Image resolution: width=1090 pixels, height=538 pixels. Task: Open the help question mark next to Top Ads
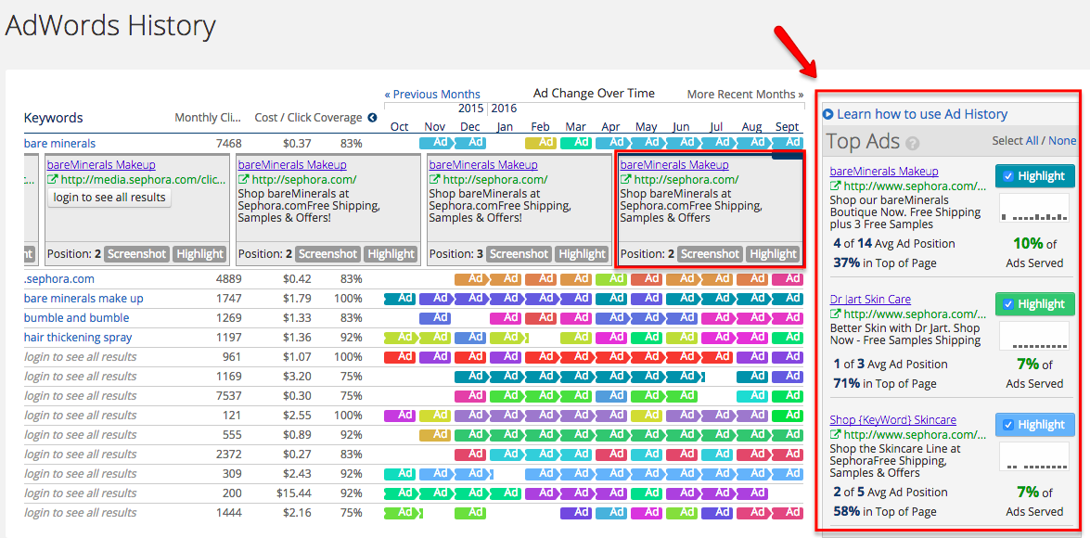click(x=913, y=144)
